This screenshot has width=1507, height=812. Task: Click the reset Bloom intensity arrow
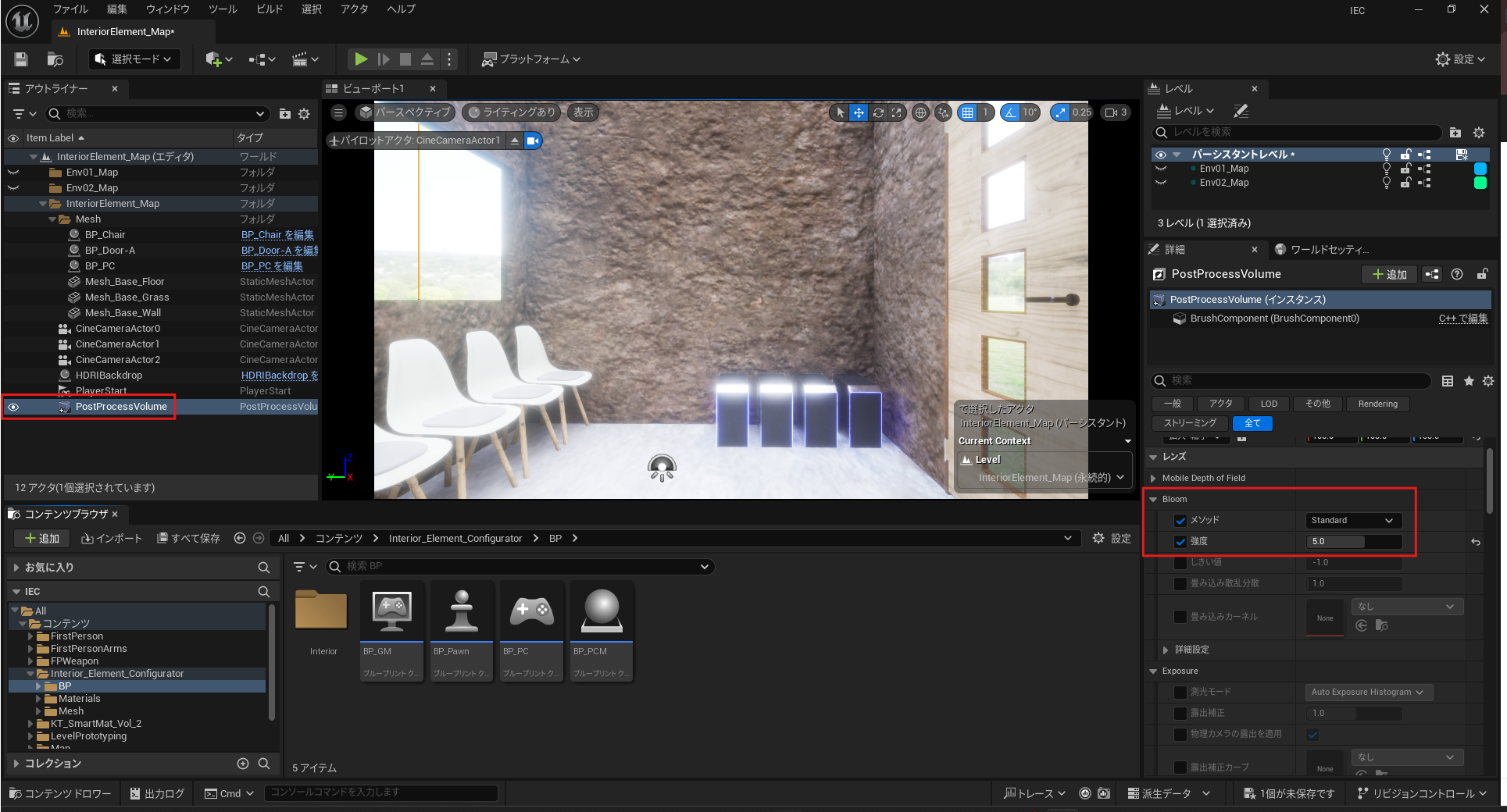tap(1476, 542)
